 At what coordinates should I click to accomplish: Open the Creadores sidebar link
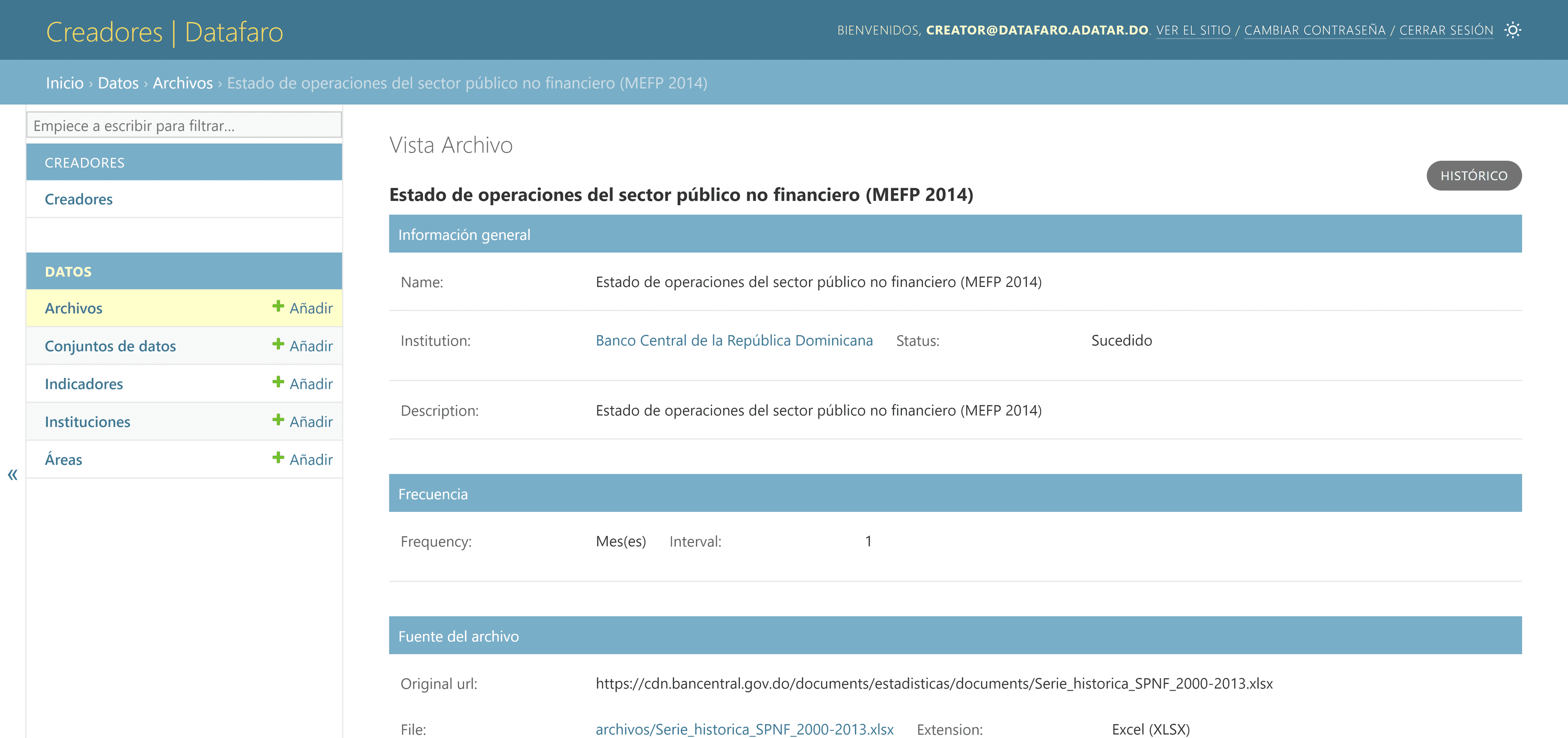[78, 199]
